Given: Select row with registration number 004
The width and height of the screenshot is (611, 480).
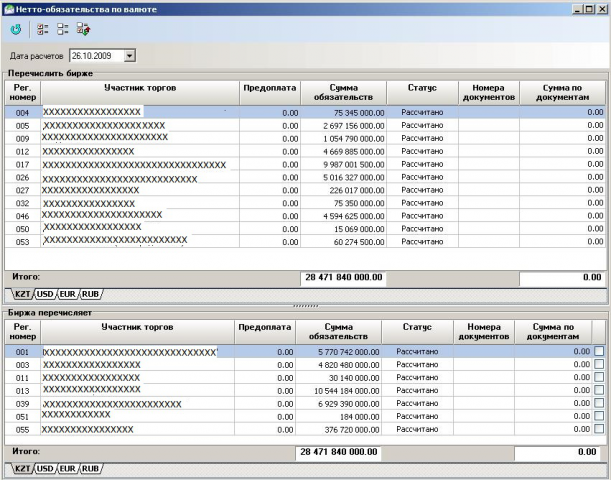Looking at the screenshot, I should [x=306, y=113].
